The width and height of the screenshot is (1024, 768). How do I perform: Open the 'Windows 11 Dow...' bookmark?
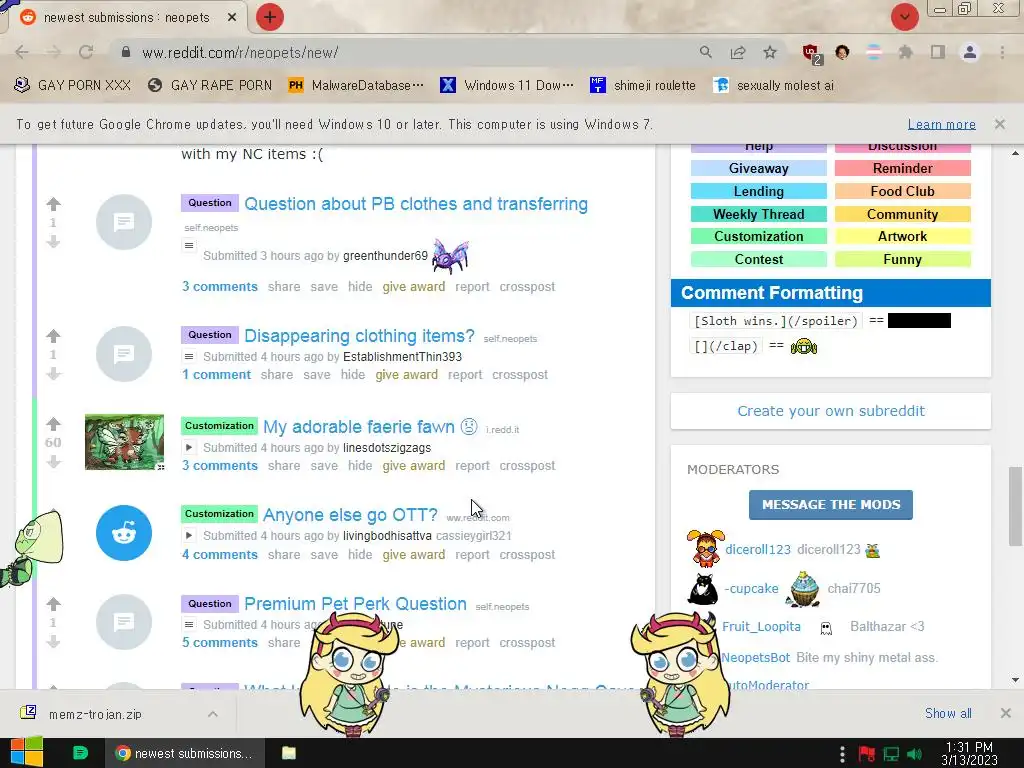pyautogui.click(x=507, y=86)
